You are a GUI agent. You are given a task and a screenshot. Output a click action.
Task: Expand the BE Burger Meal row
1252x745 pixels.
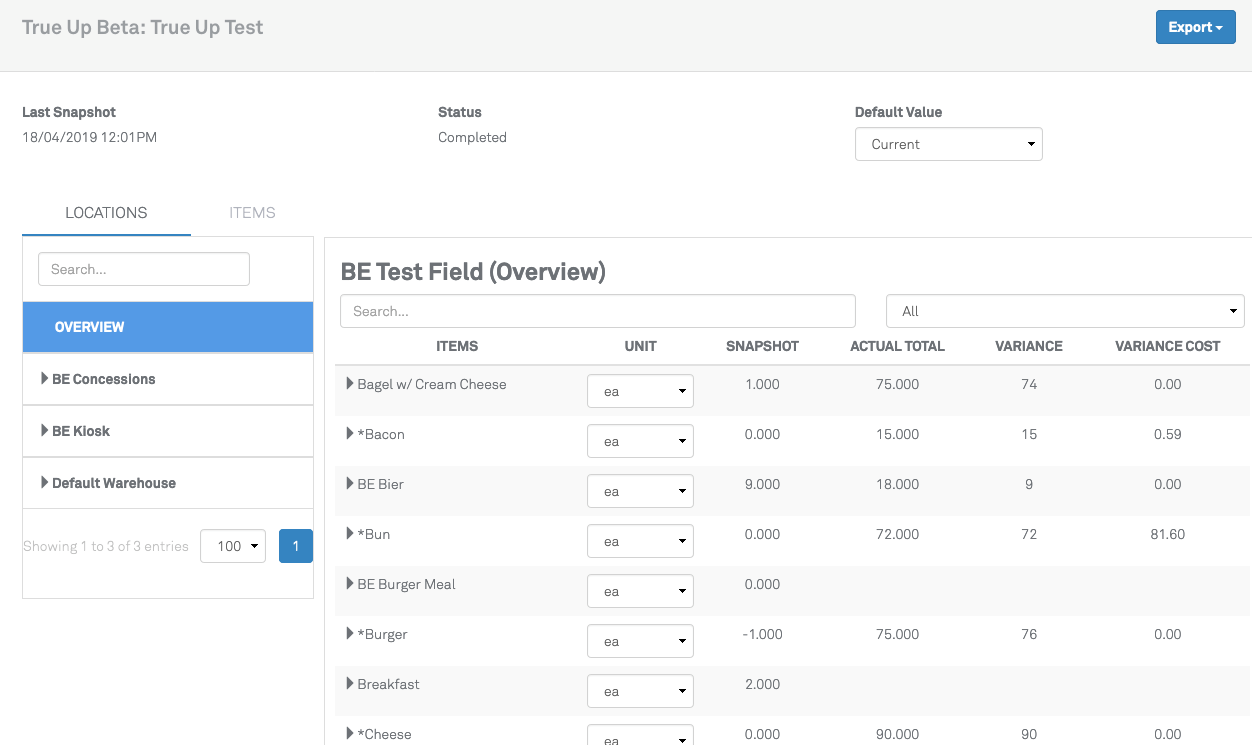[x=350, y=584]
